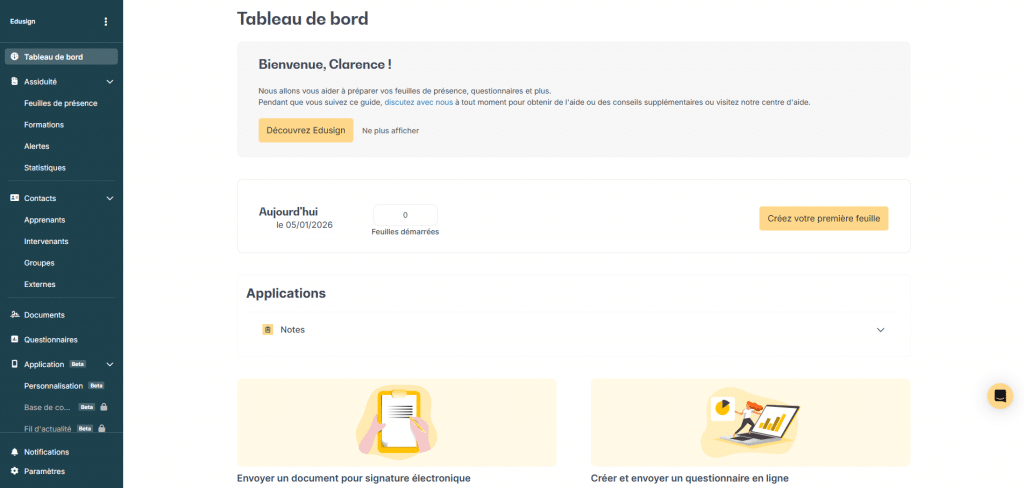Click the Application phone icon
The image size is (1024, 488).
(x=14, y=364)
